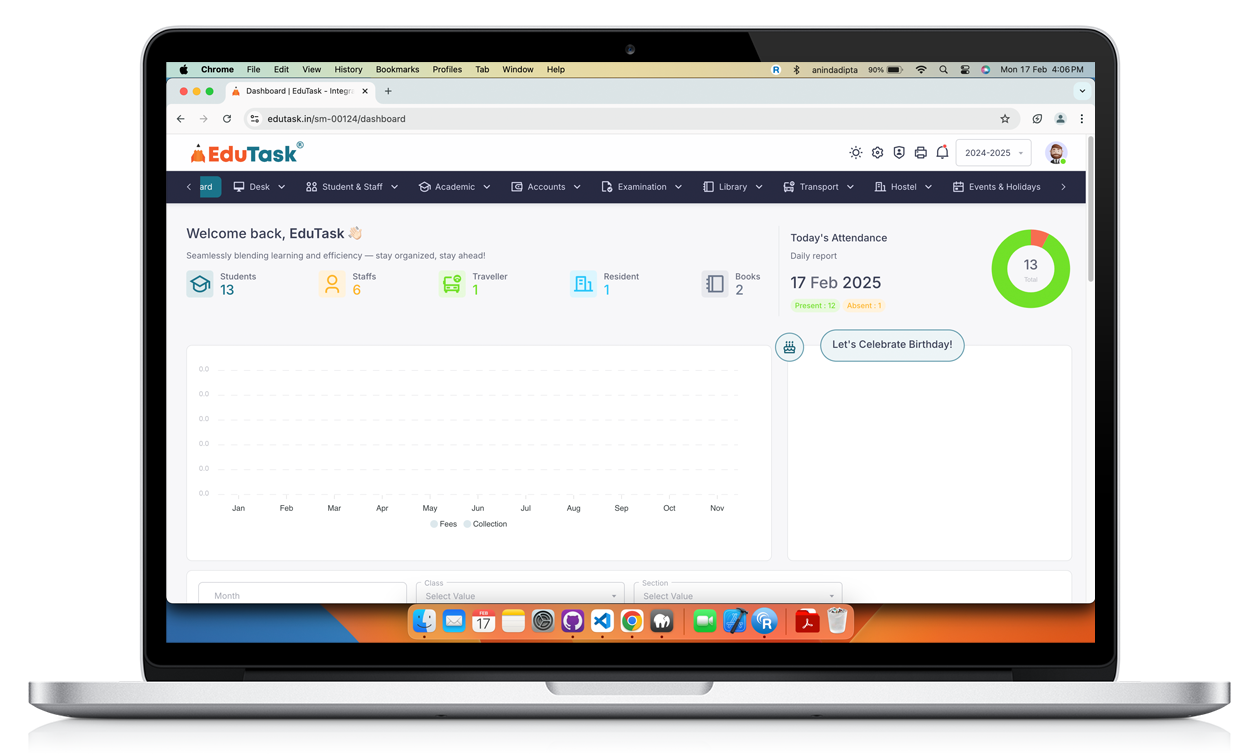Expand the Class select dropdown
The image size is (1260, 756).
coord(520,595)
